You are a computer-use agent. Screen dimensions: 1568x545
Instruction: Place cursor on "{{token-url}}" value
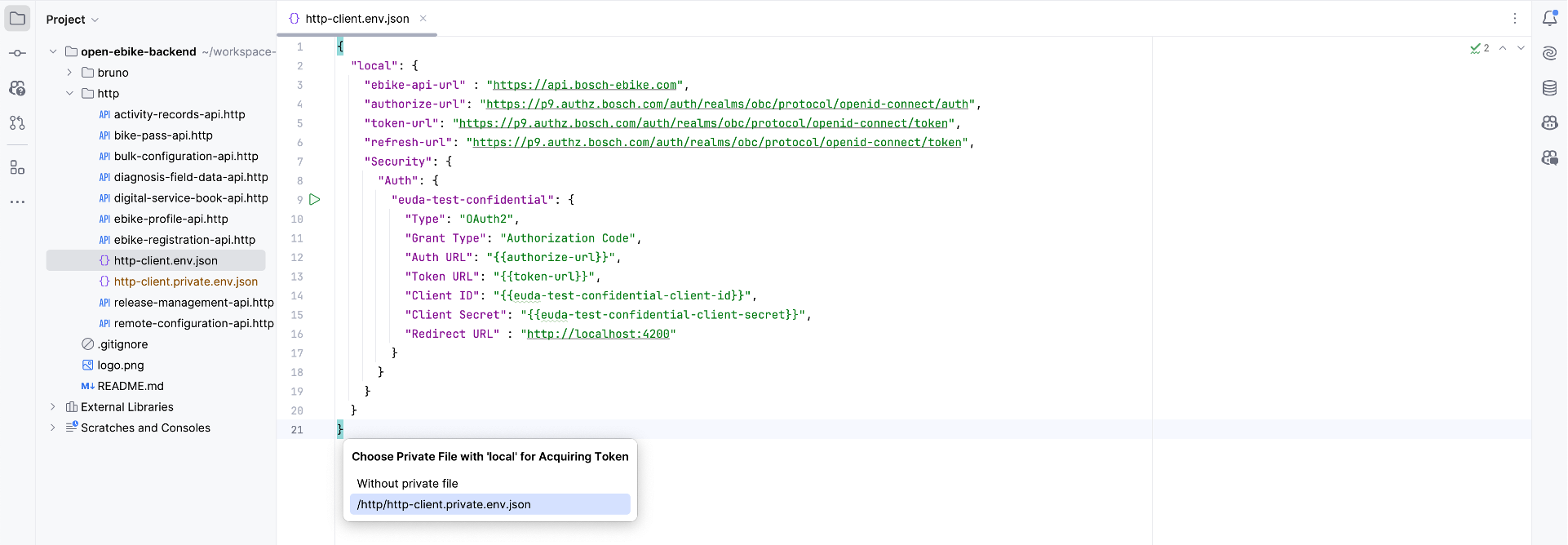(544, 277)
